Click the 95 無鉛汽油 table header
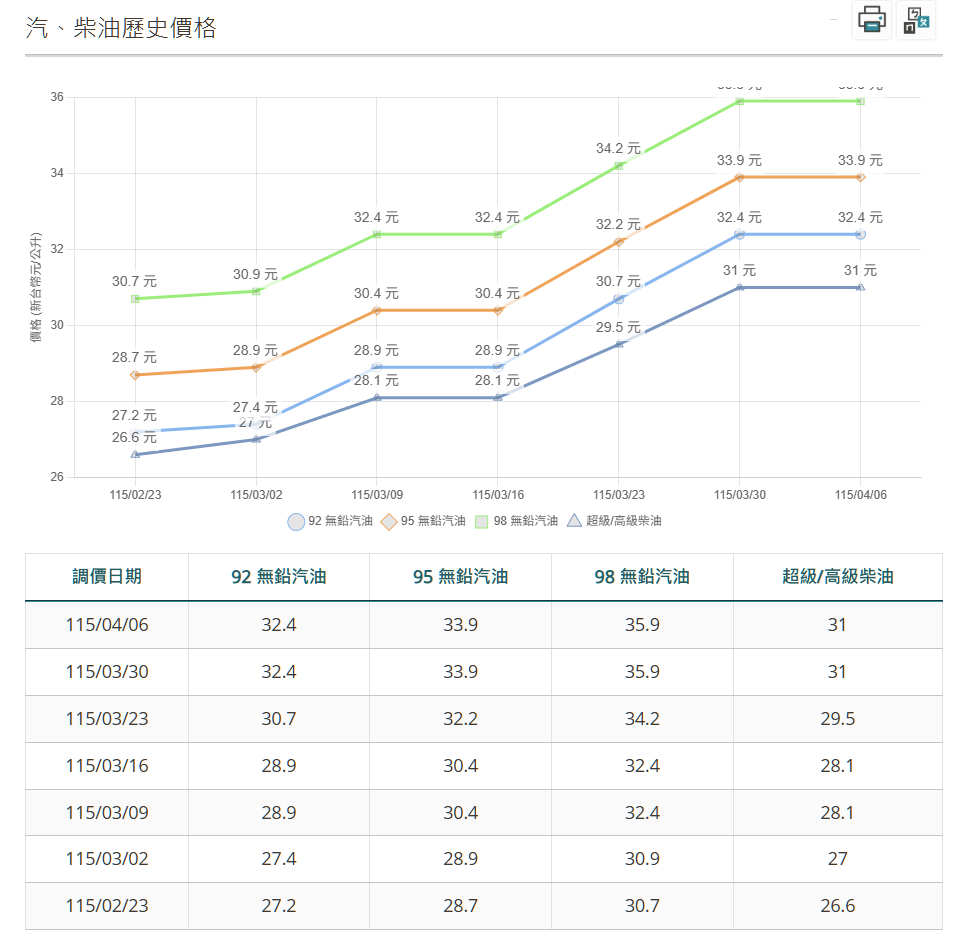The height and width of the screenshot is (952, 964). pos(460,577)
